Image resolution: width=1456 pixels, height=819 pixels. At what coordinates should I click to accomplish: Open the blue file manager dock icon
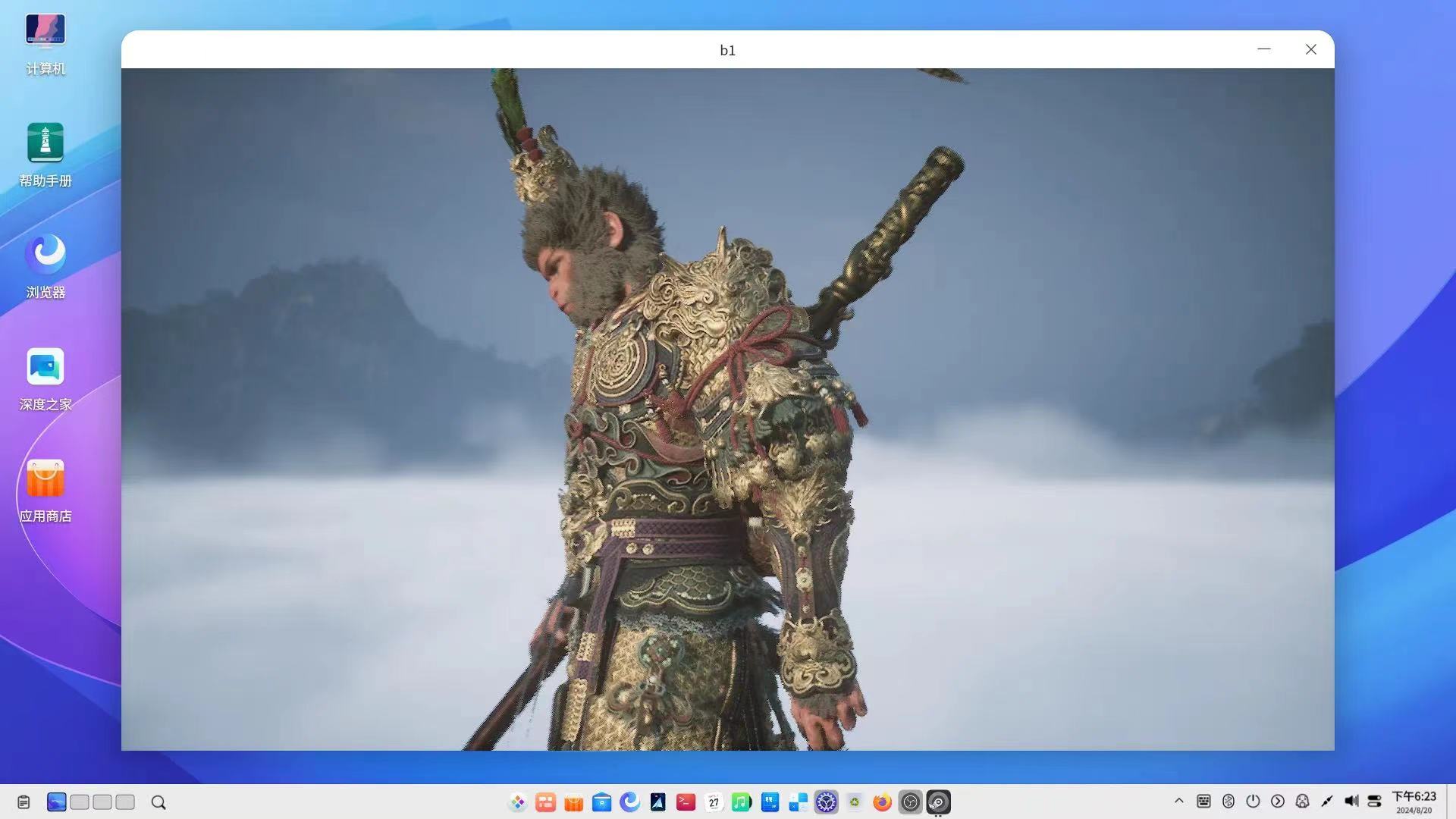(602, 802)
